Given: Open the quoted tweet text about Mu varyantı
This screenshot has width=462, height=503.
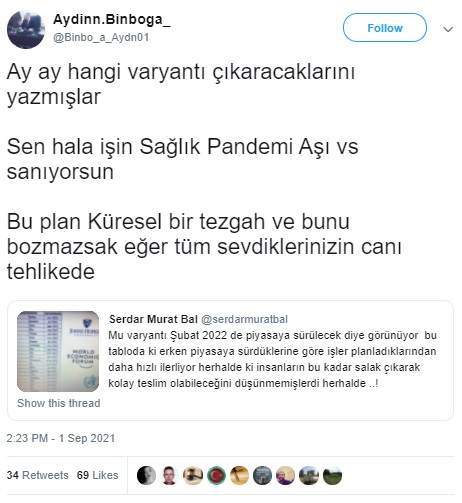Looking at the screenshot, I should pyautogui.click(x=272, y=359).
